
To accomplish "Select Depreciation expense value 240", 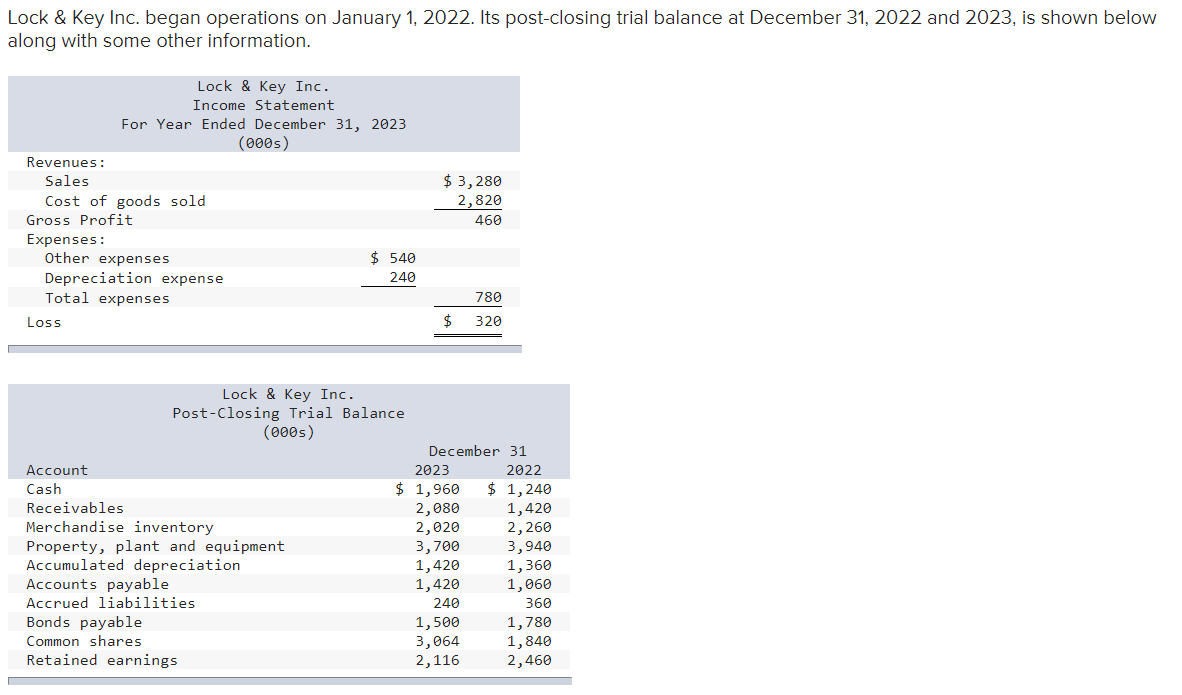I will (403, 277).
